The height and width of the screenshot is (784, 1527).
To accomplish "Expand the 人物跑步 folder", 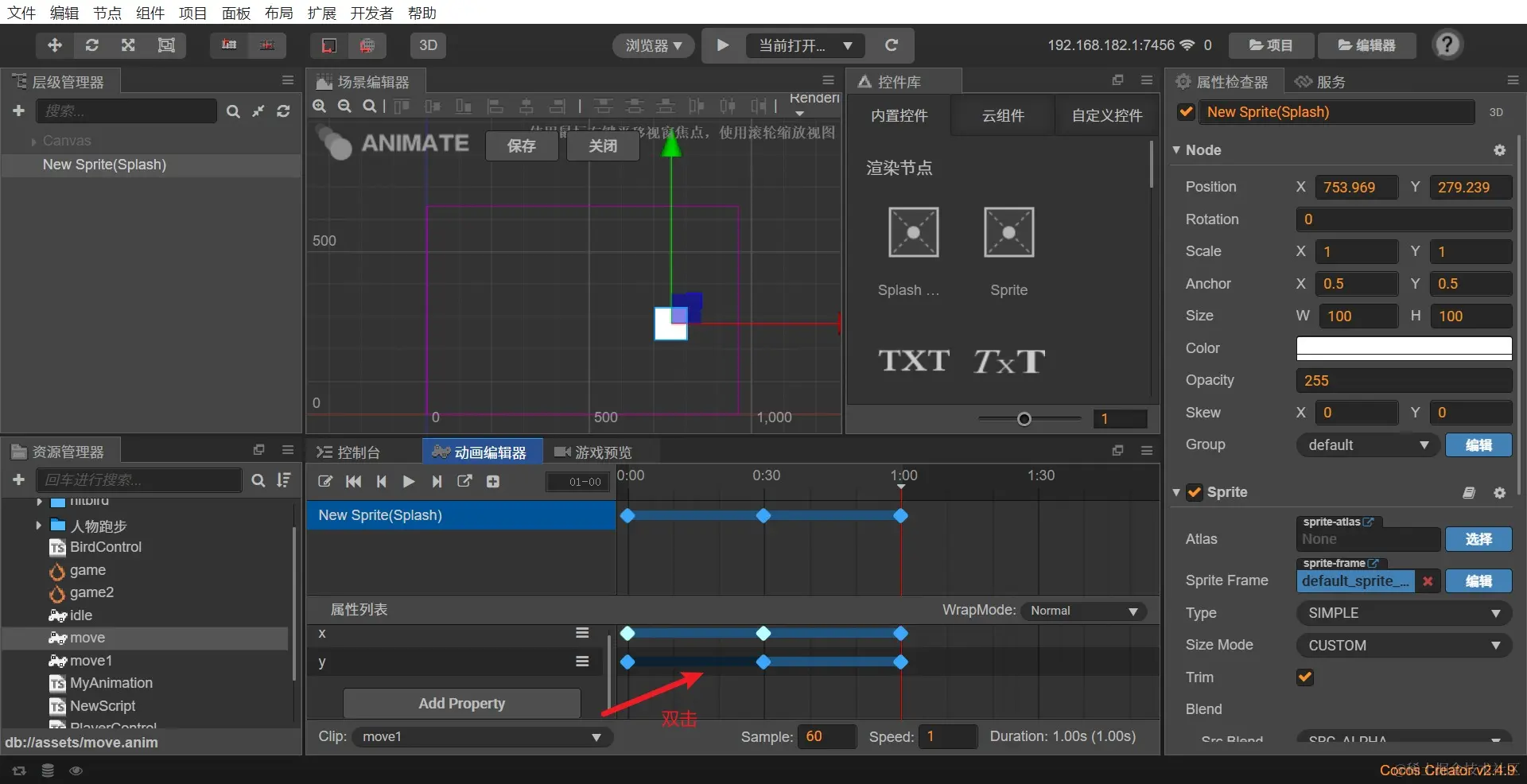I will [38, 526].
